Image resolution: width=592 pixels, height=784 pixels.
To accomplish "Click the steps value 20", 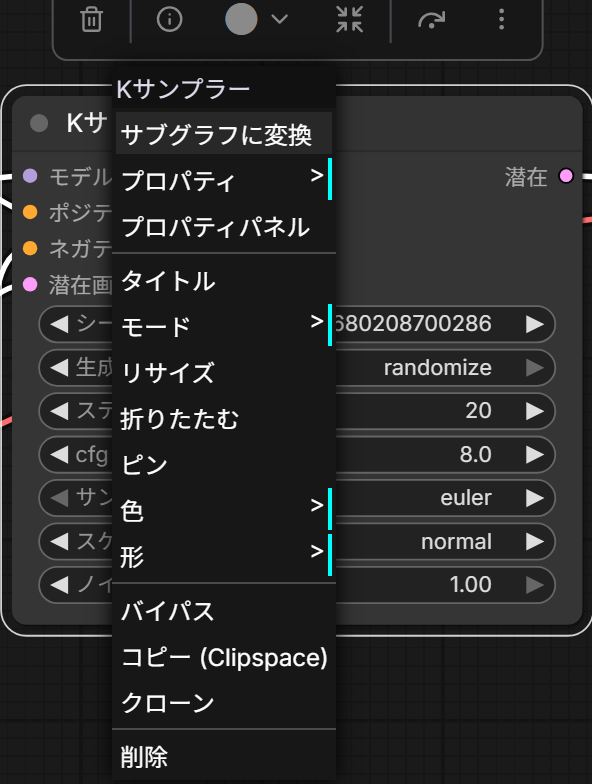I will pos(478,410).
